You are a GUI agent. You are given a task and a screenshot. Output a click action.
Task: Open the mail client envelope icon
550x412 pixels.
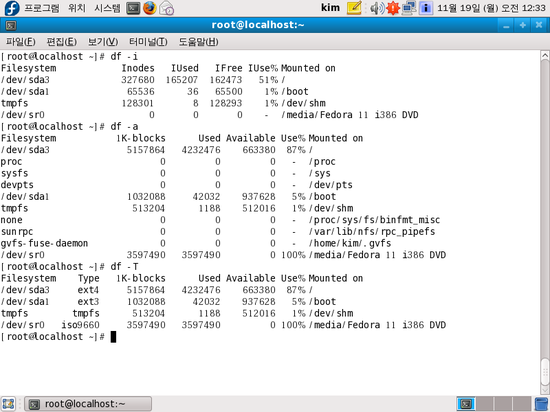click(x=167, y=8)
